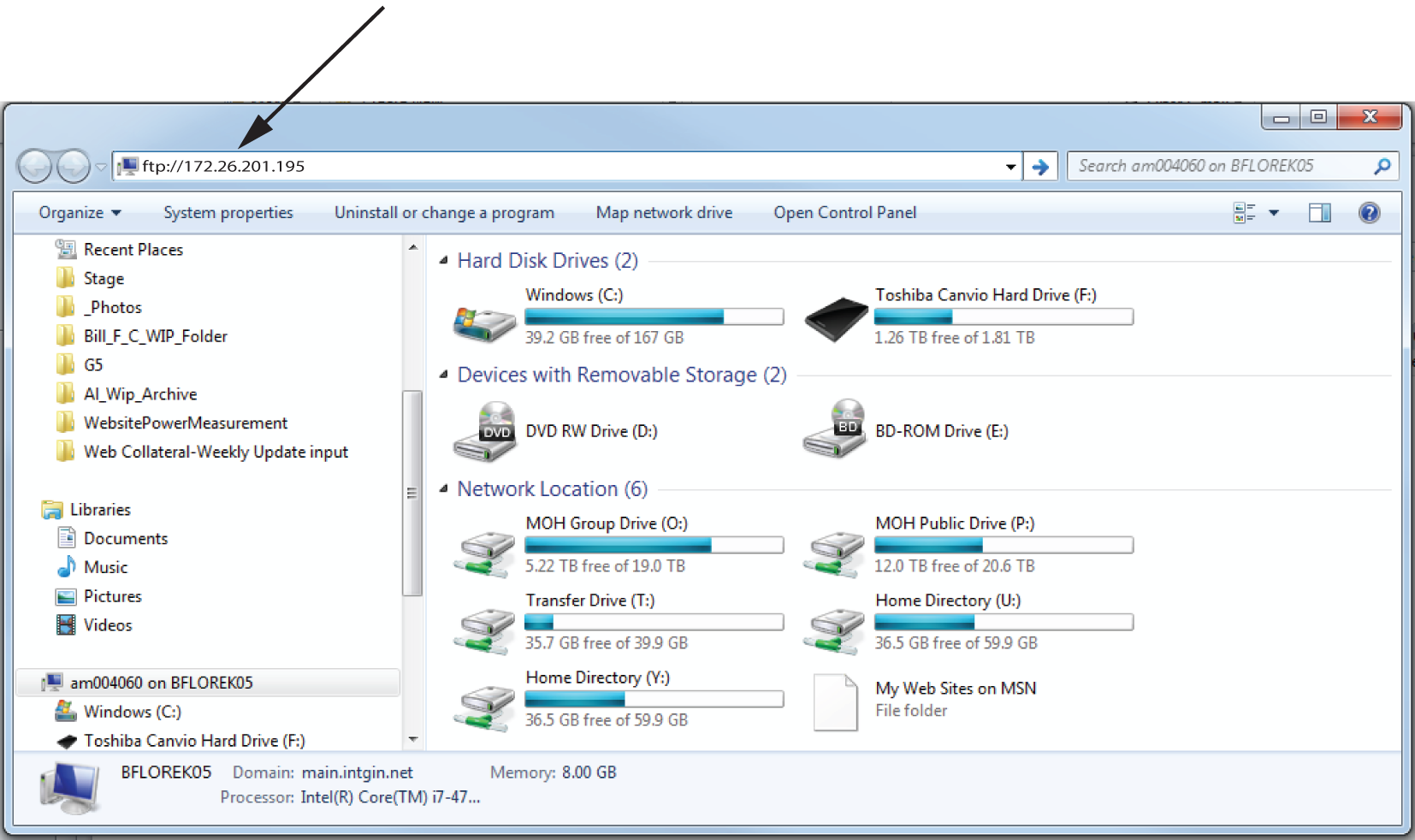
Task: Select the DVD RW Drive (D:) icon
Action: 484,433
